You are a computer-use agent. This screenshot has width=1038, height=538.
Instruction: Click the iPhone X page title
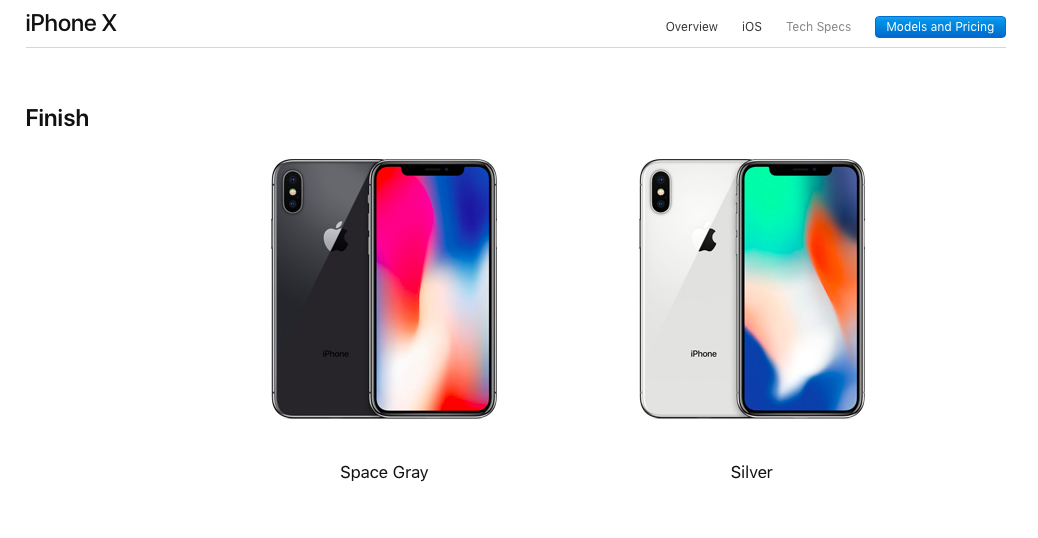point(71,23)
